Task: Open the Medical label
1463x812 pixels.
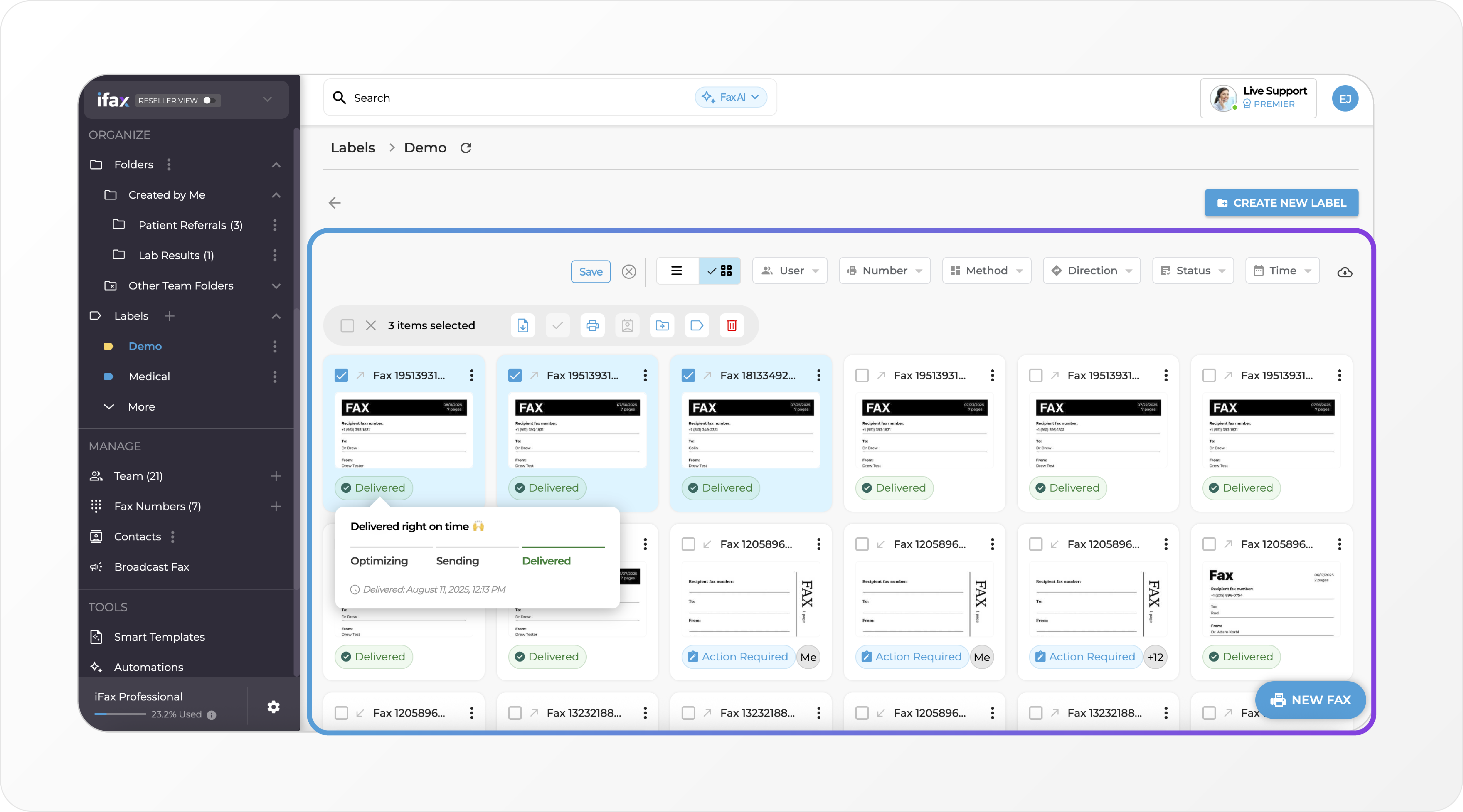Action: coord(149,376)
